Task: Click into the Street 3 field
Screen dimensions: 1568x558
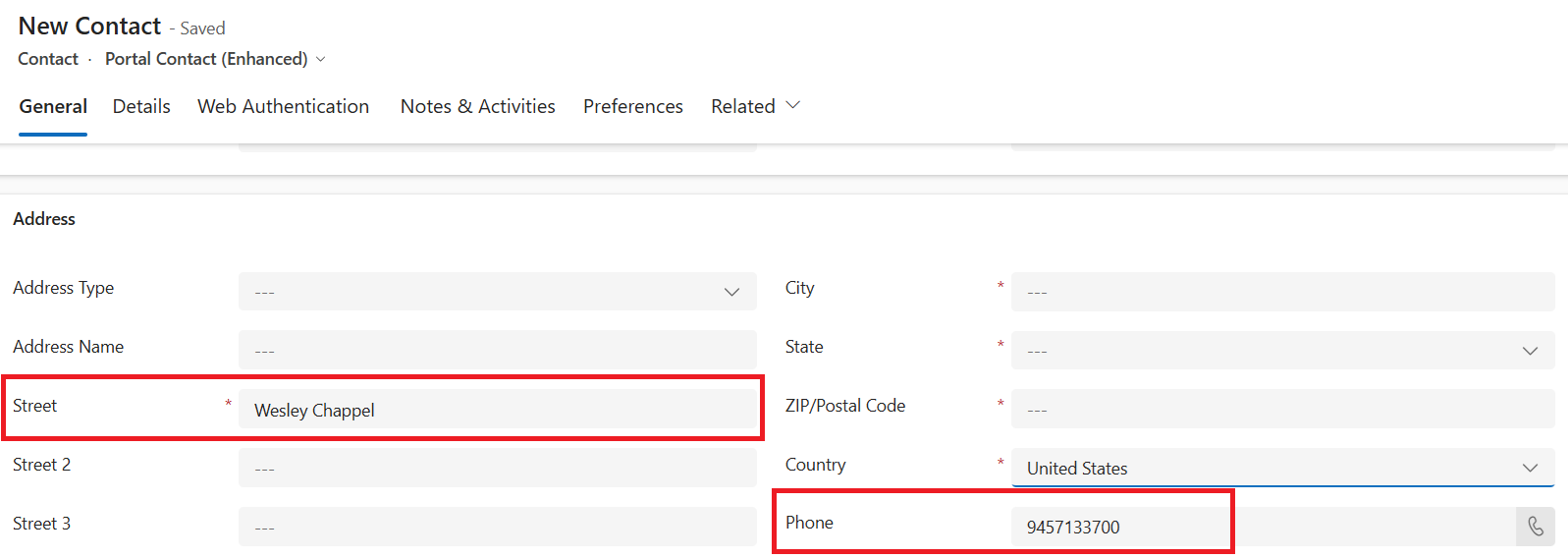Action: coord(497,528)
